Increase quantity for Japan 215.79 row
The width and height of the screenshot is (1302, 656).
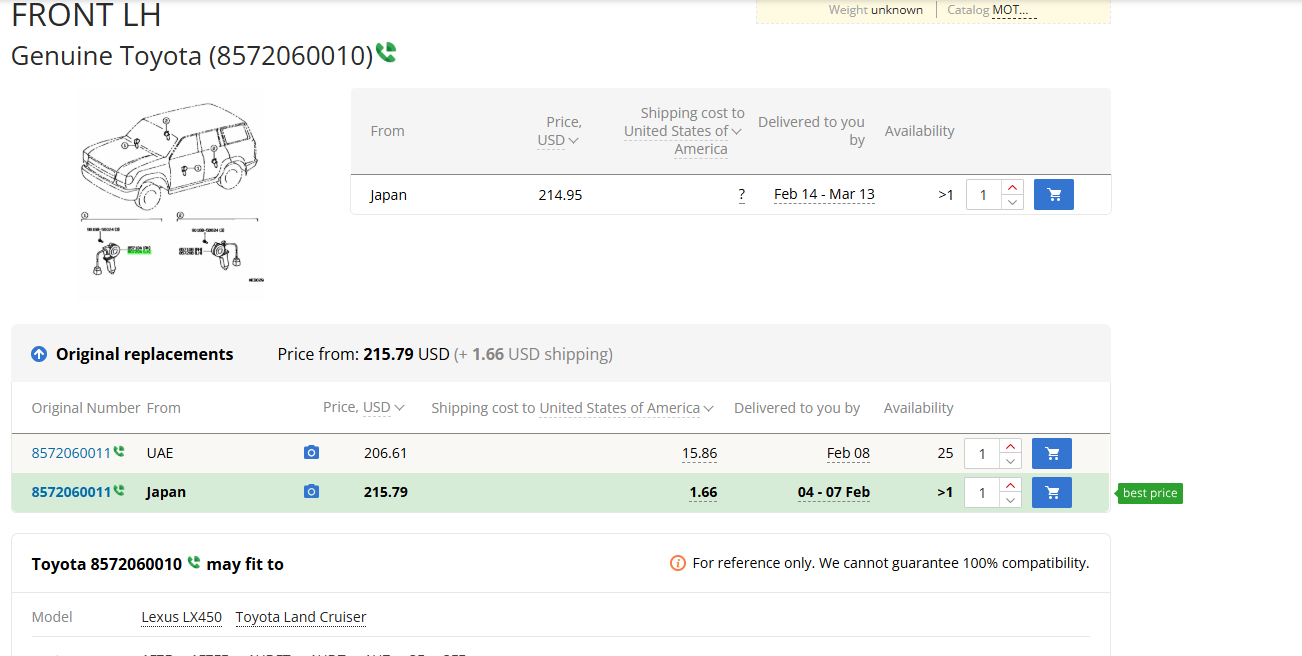coord(1010,485)
